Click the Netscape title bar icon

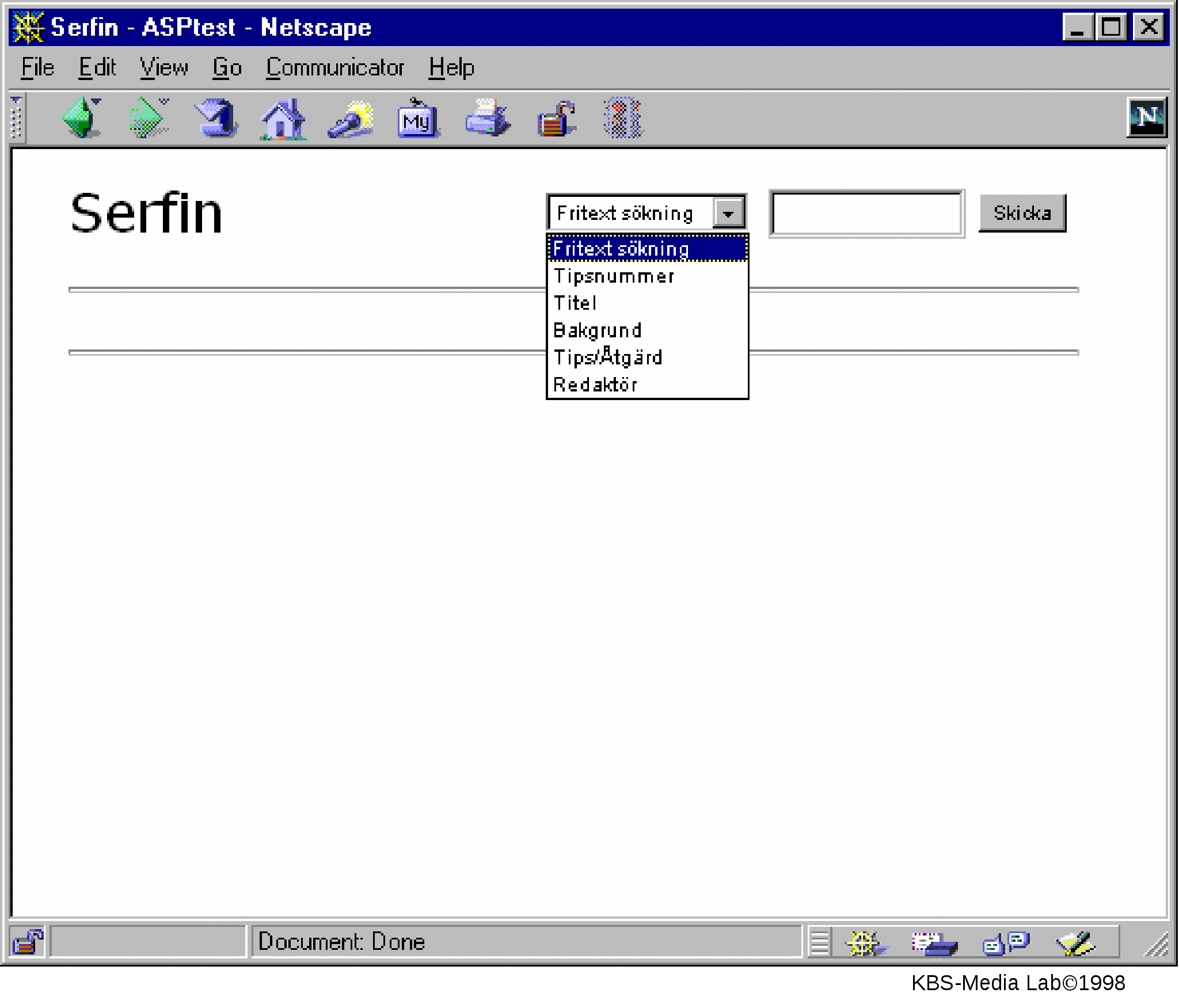click(x=28, y=27)
